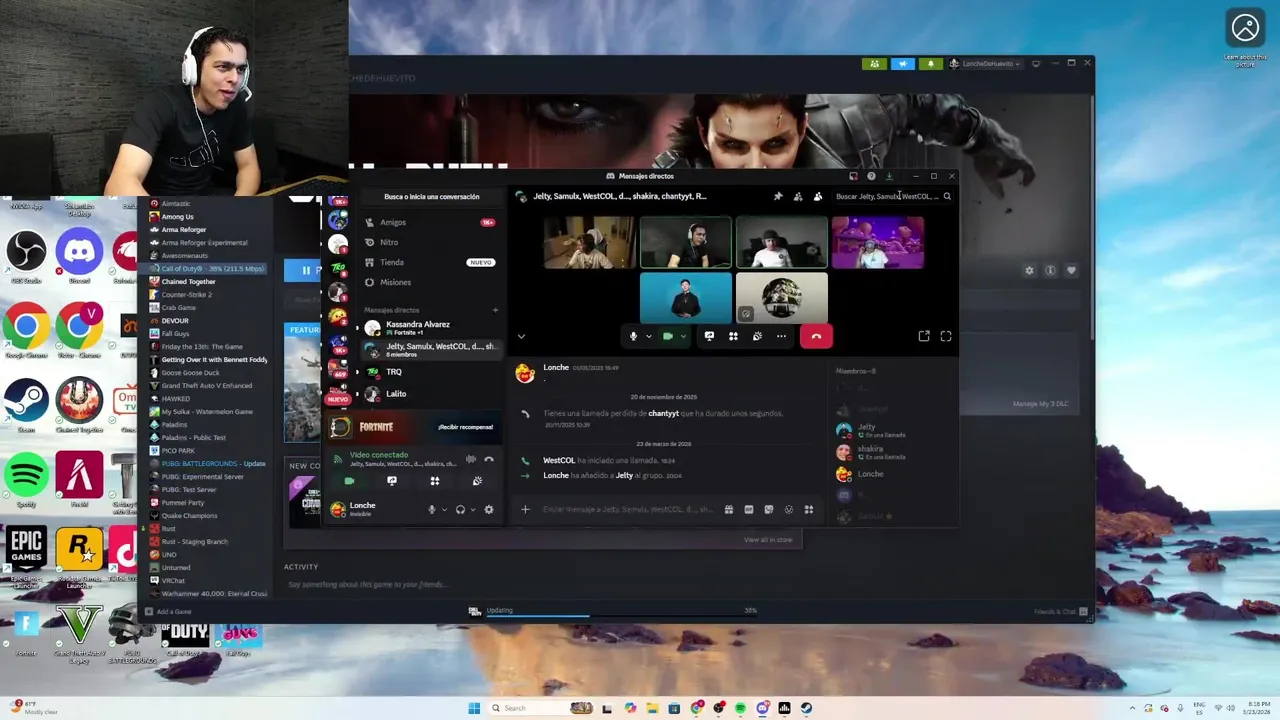Image resolution: width=1280 pixels, height=720 pixels.
Task: Open Lalito direct message
Action: 430,394
